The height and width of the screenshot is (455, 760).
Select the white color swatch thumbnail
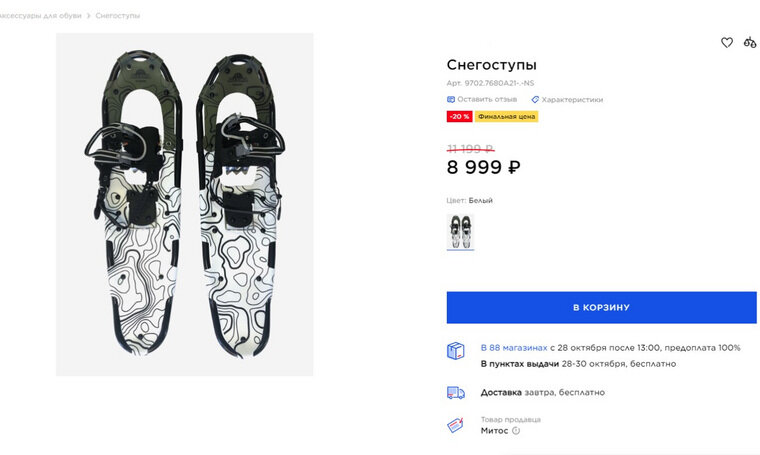pos(460,232)
